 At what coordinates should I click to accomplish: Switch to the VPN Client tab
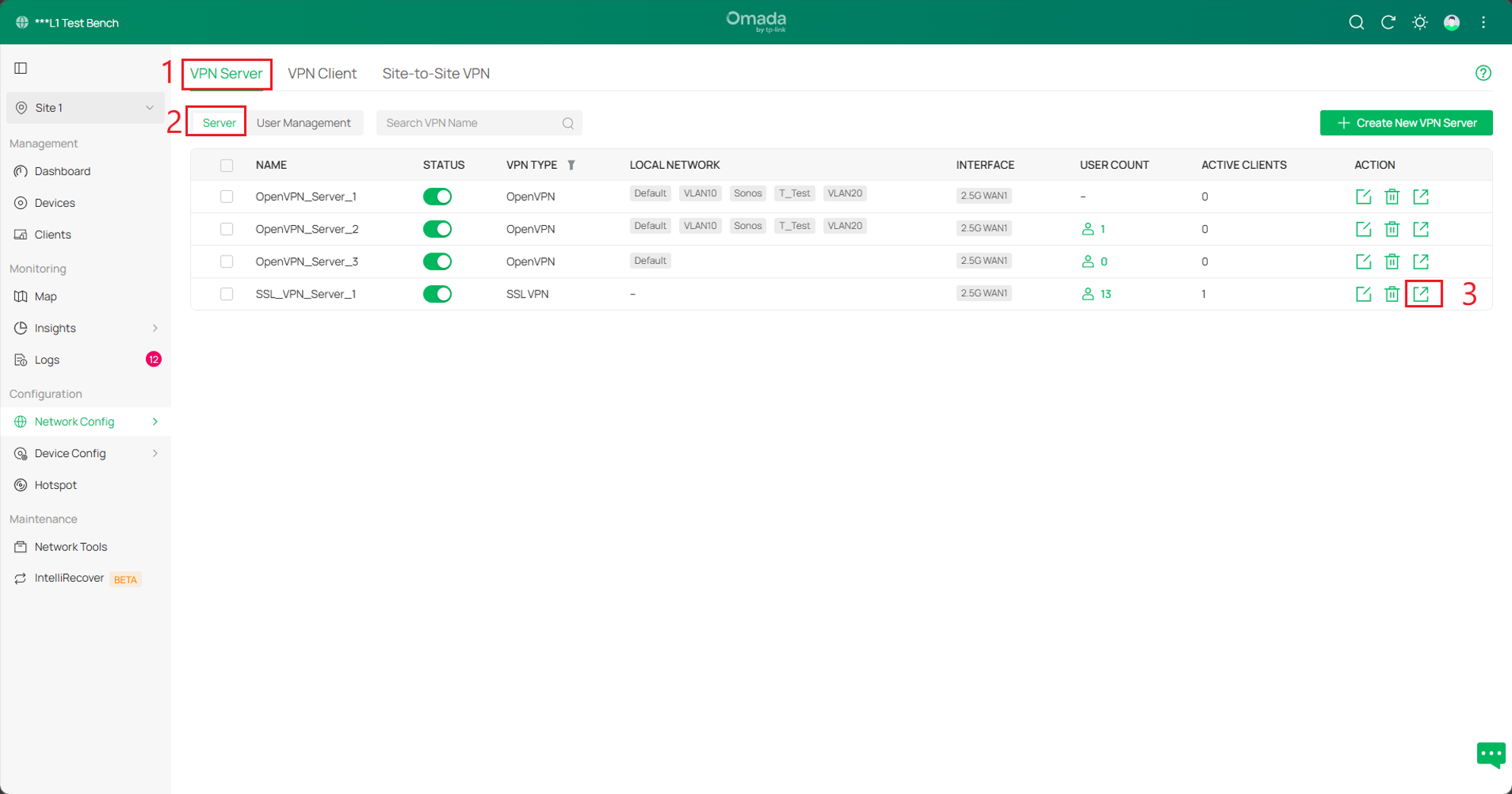point(322,74)
